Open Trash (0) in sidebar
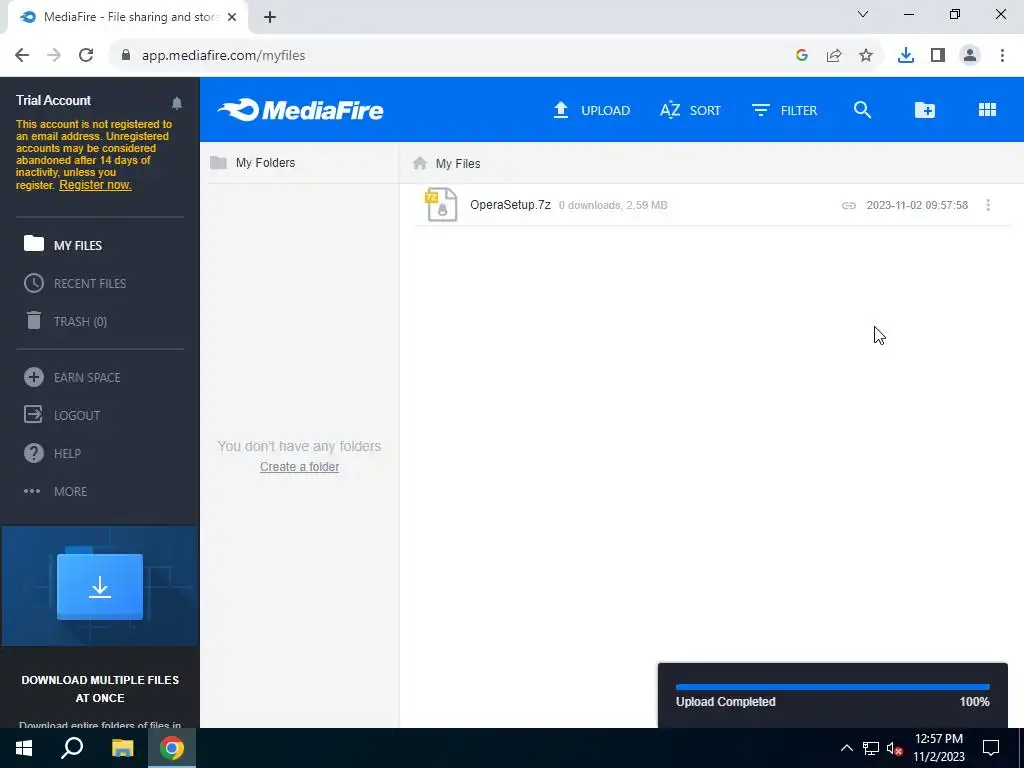Viewport: 1024px width, 768px height. point(65,321)
